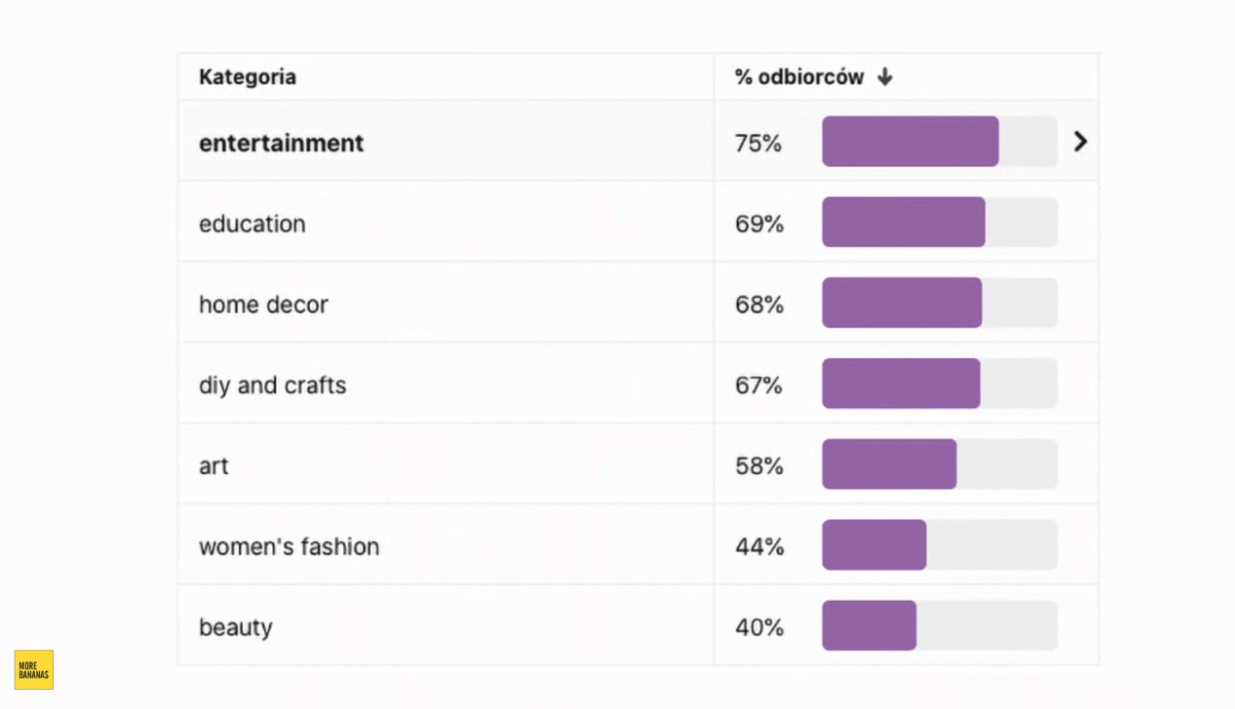This screenshot has height=709, width=1235.
Task: Click the More Bananas logo
Action: click(34, 670)
